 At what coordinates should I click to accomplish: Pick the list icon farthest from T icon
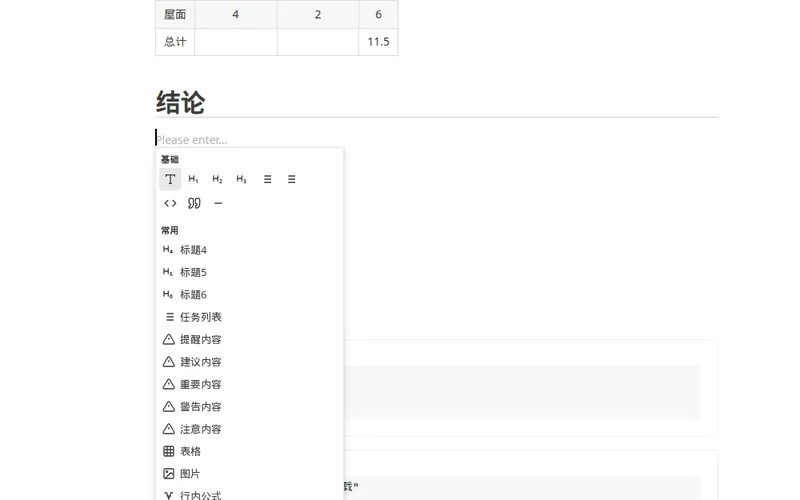point(291,179)
